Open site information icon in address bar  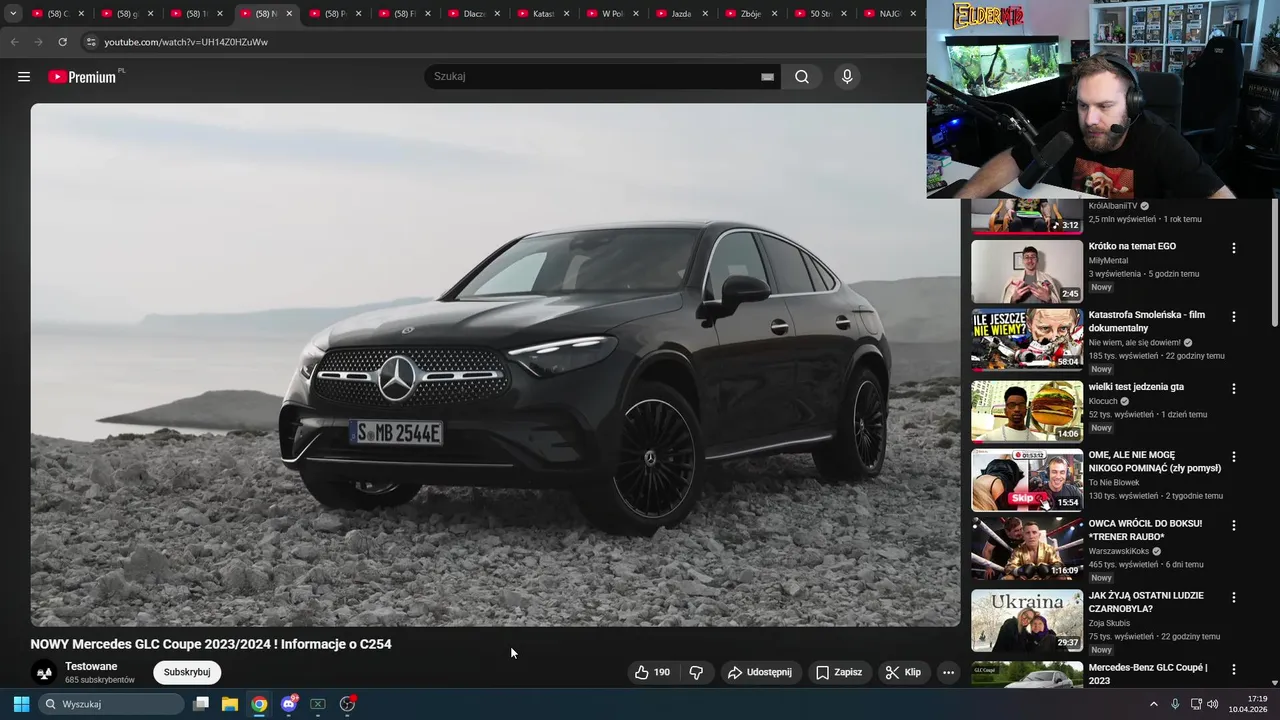[90, 42]
